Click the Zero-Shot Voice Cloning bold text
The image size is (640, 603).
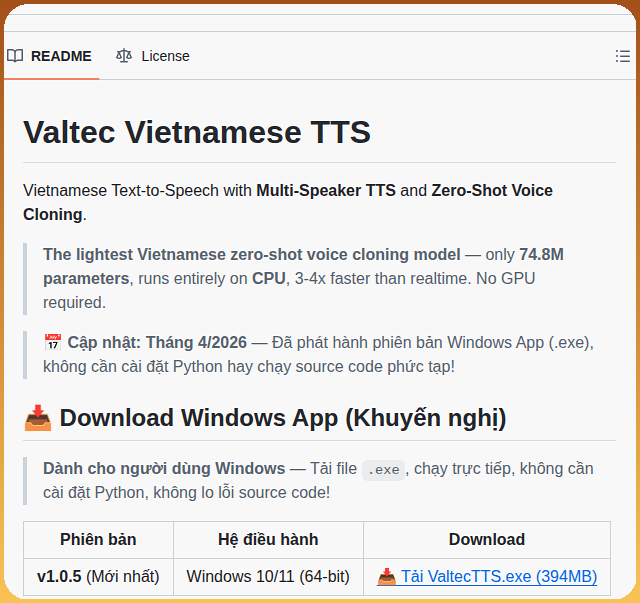point(492,191)
